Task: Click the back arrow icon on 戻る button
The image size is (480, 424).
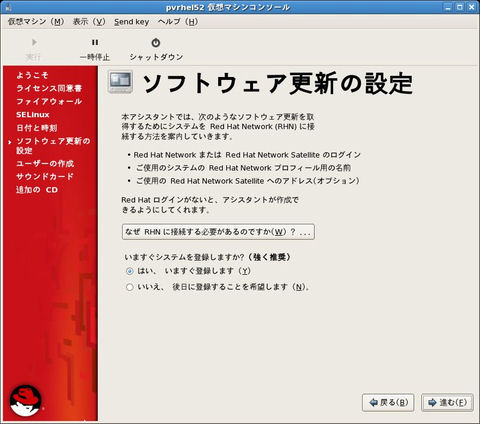Action: tap(374, 403)
